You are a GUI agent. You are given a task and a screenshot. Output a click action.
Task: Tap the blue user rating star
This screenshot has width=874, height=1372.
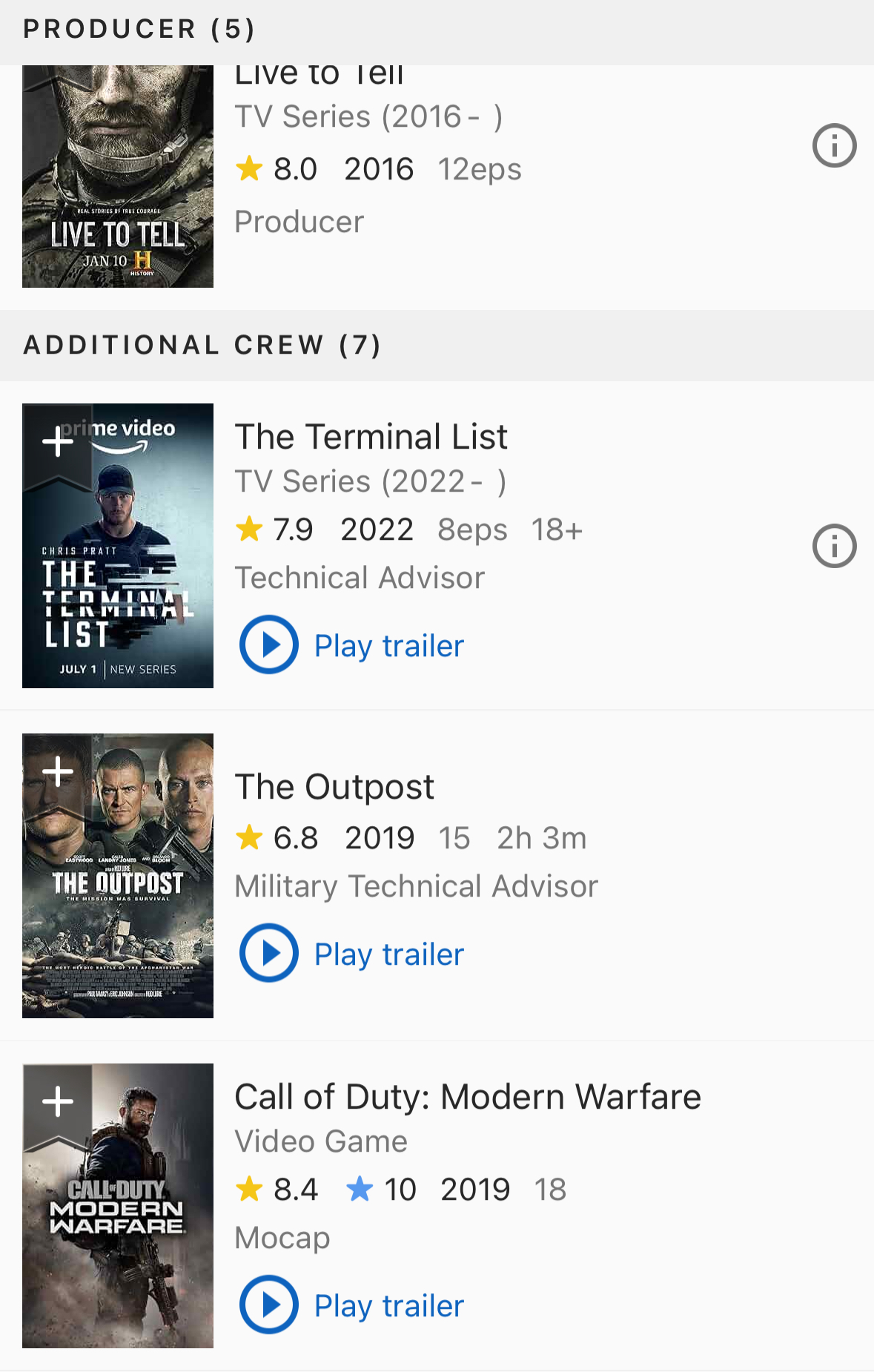pos(360,1190)
